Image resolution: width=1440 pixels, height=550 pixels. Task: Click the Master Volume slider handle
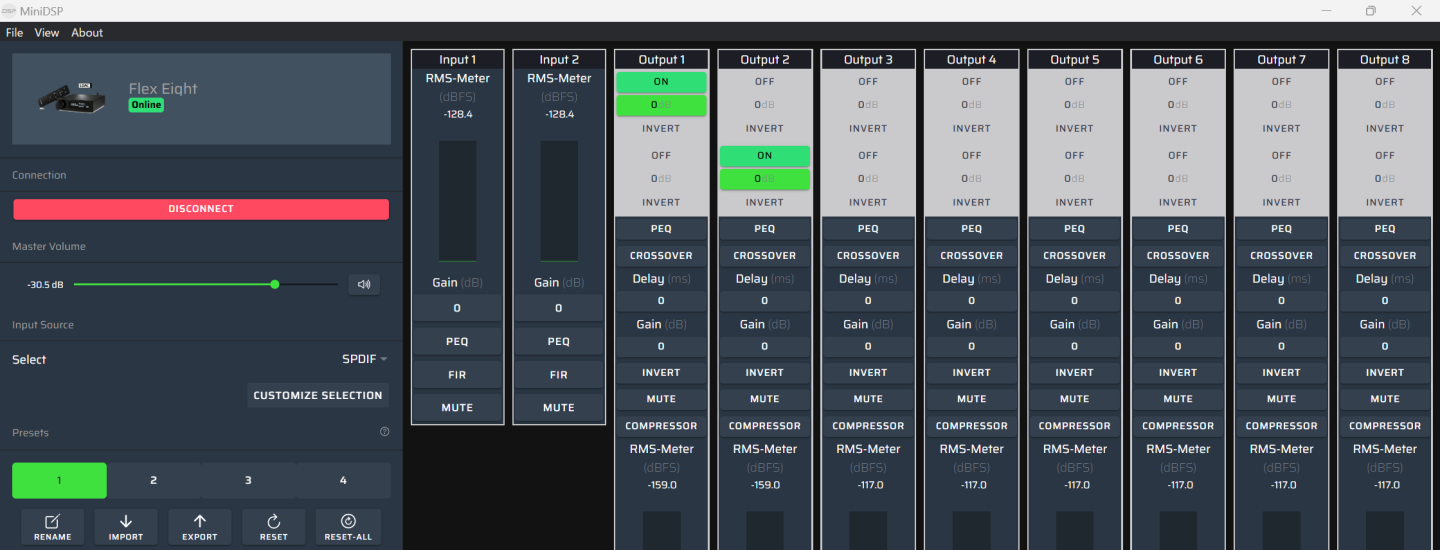click(x=275, y=285)
